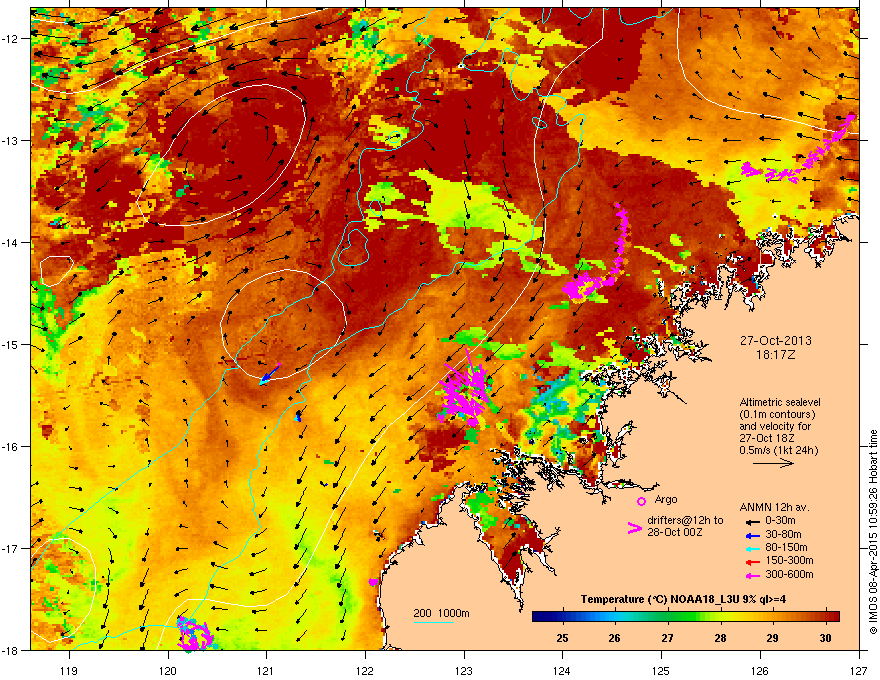
Task: Click the temperature colorbar at 30 degrees
Action: coord(825,617)
